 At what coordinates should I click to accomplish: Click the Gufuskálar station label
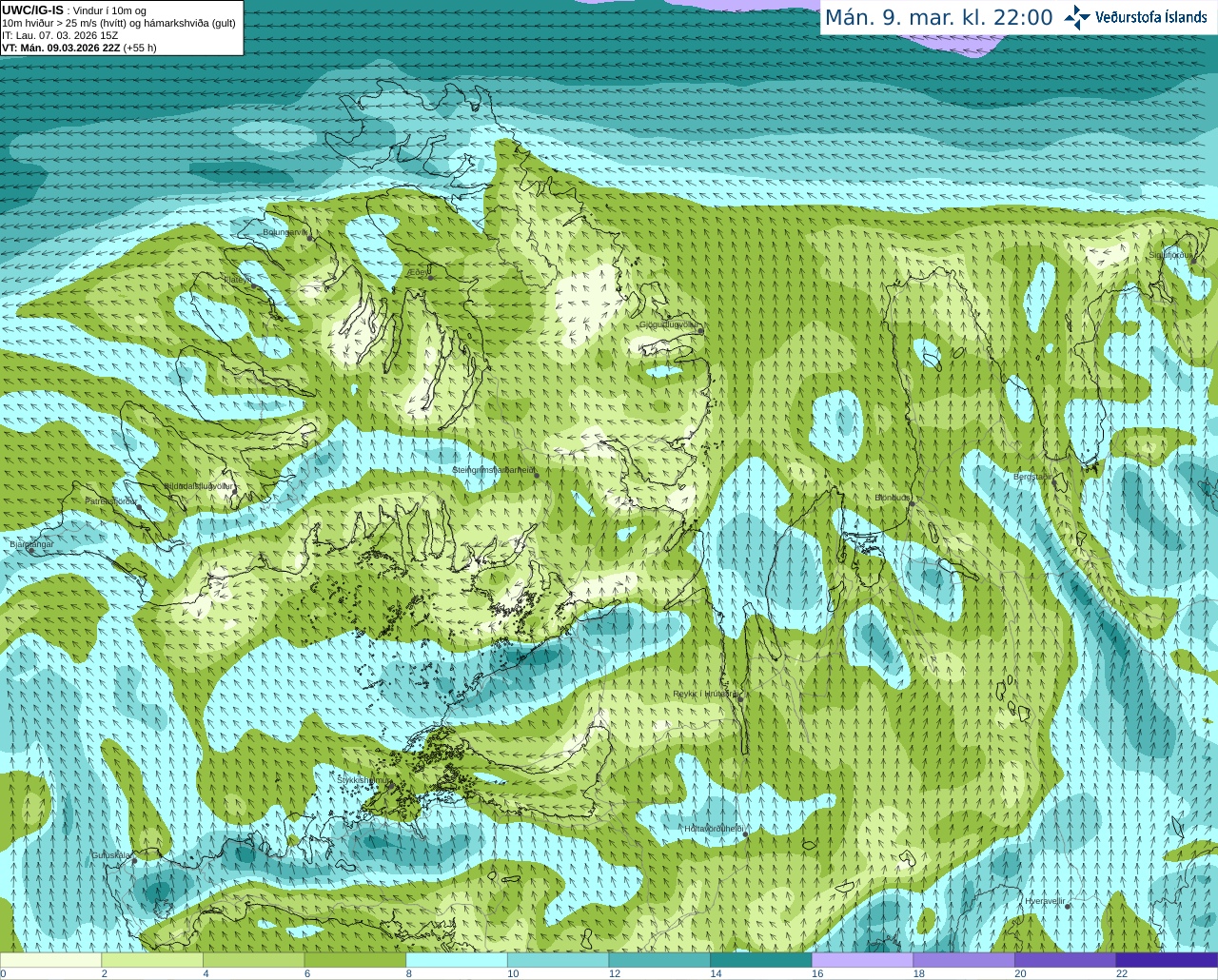pos(110,855)
